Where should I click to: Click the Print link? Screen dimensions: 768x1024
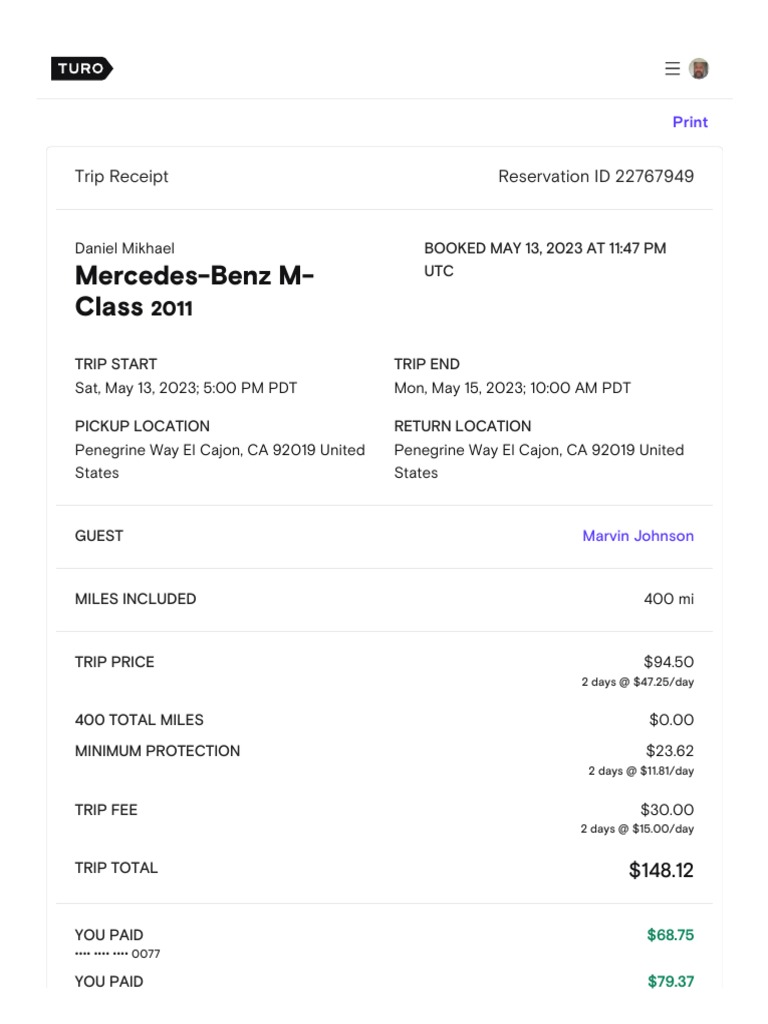690,122
